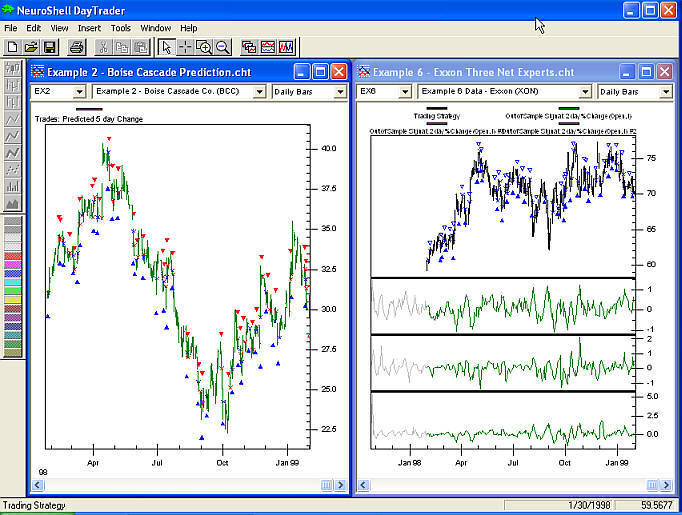The height and width of the screenshot is (515, 682).
Task: Click the overlapping chart windows toolbar icon
Action: [x=249, y=47]
